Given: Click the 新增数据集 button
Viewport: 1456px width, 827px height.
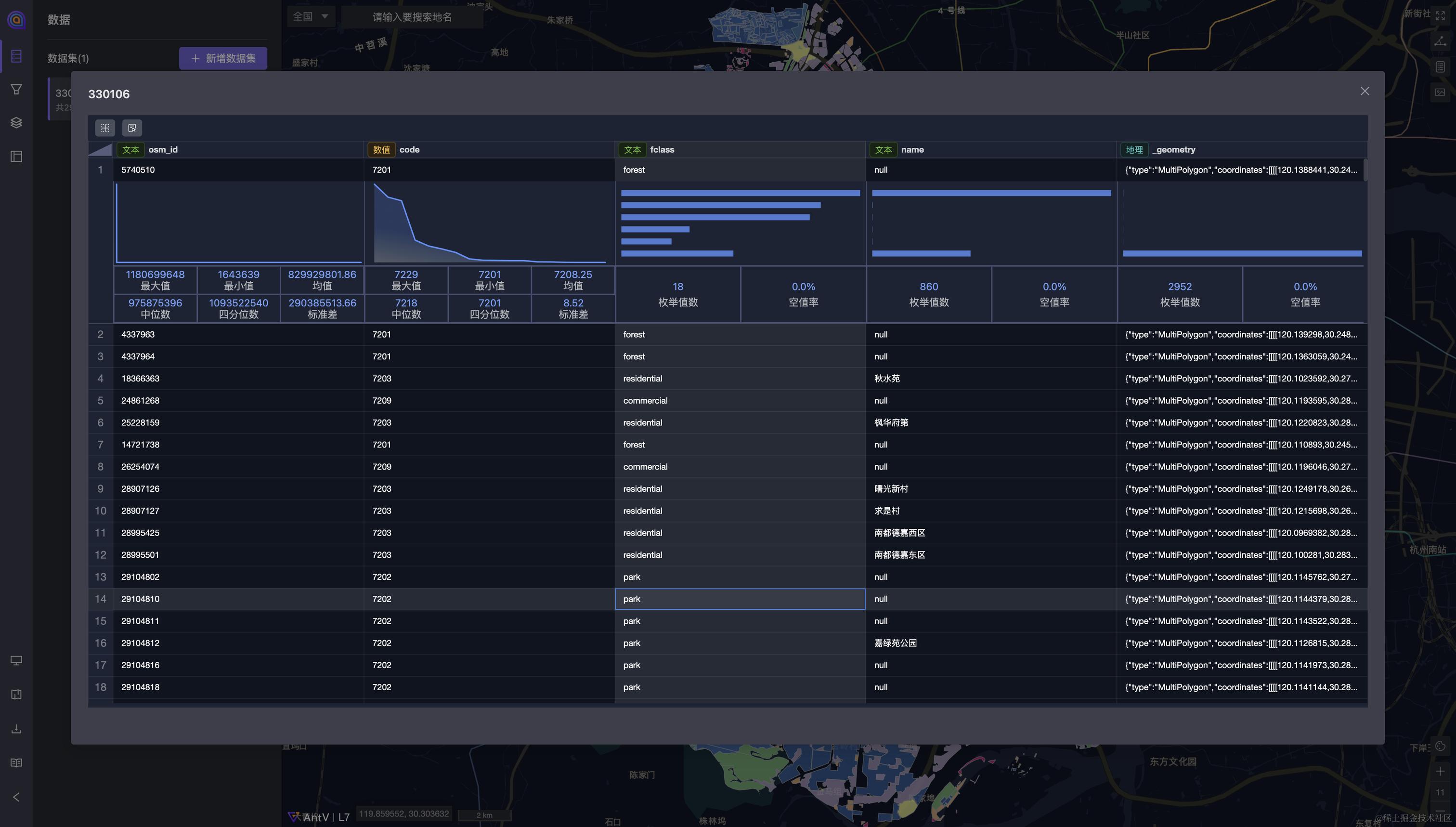Looking at the screenshot, I should 223,58.
